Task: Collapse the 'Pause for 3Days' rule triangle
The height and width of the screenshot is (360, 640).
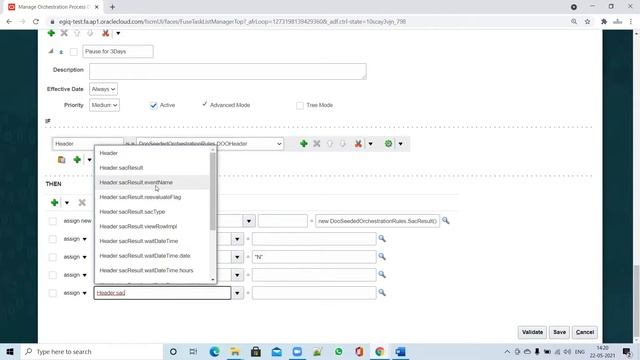Action: [51, 51]
